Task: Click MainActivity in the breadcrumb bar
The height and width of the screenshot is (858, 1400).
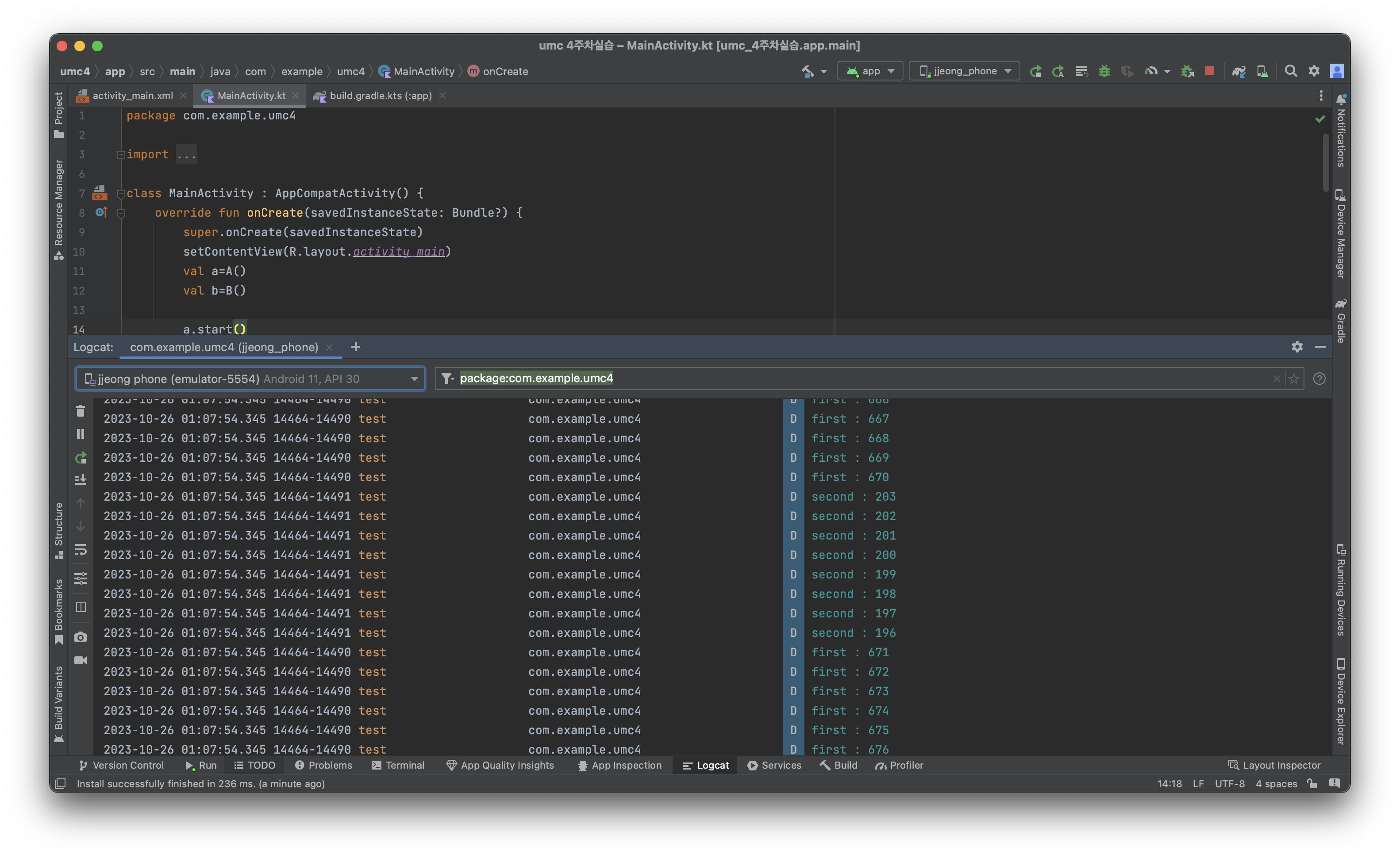Action: [417, 71]
